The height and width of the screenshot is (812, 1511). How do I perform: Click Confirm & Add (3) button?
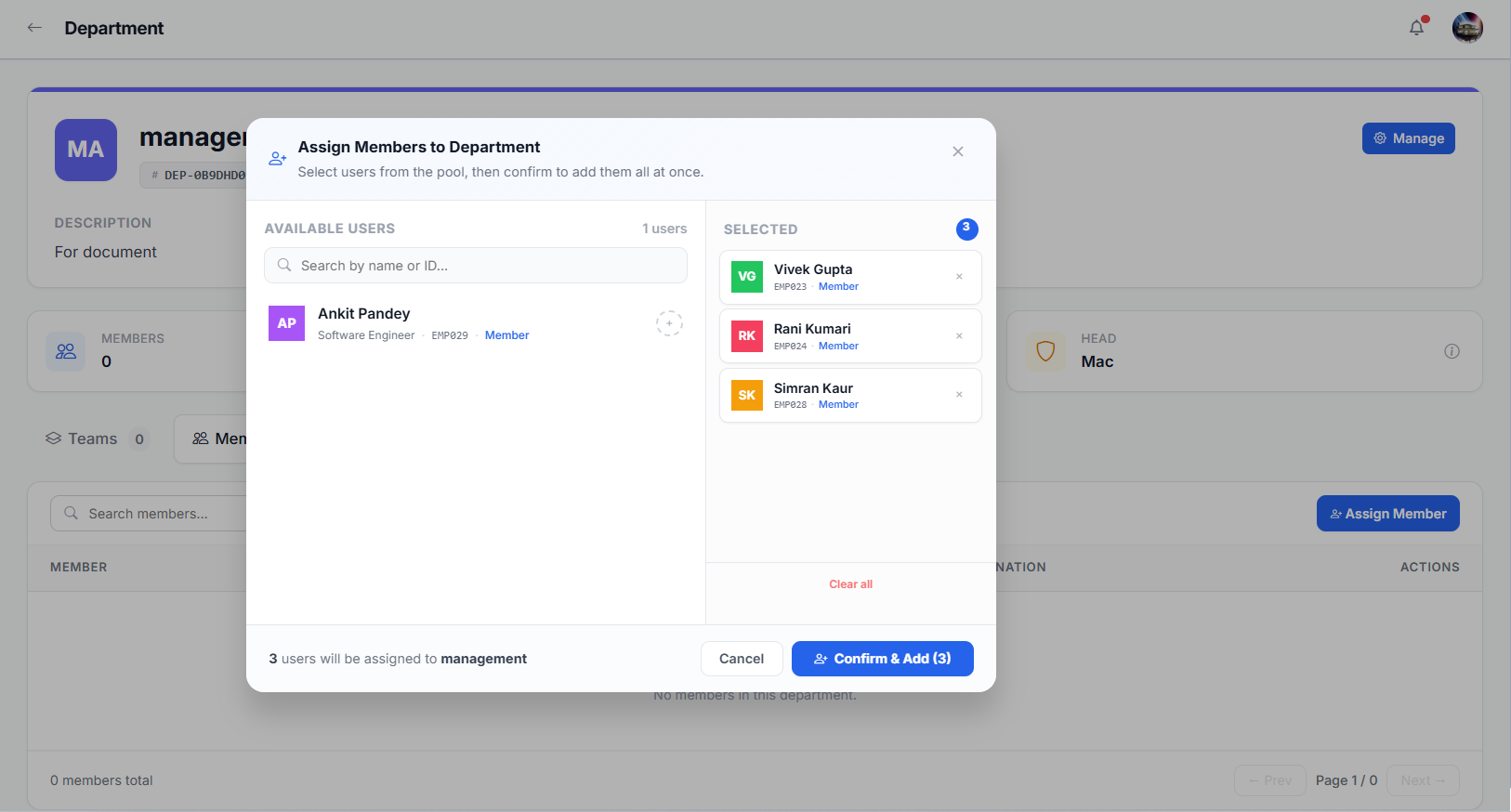coord(883,659)
